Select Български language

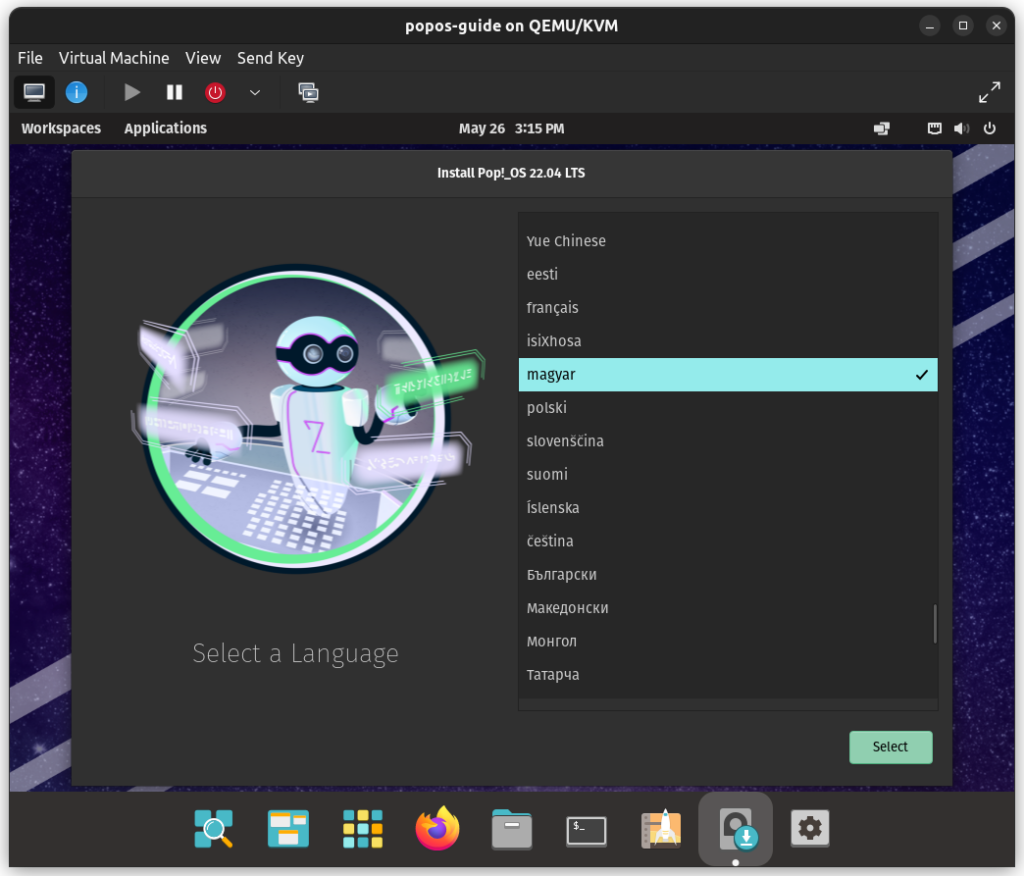coord(728,575)
